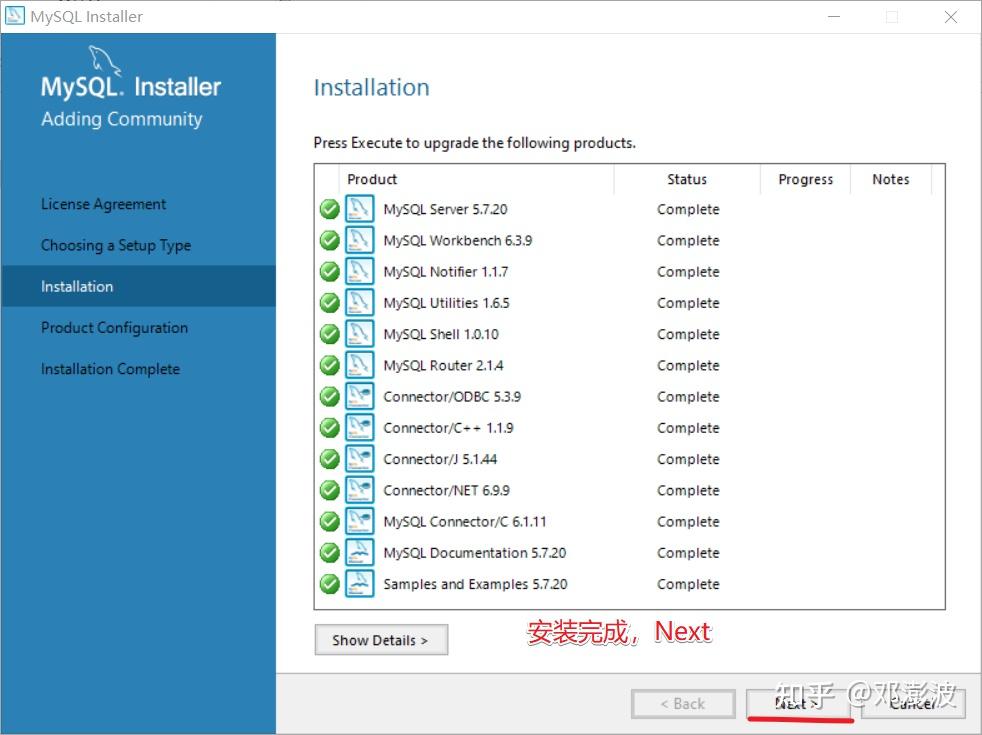This screenshot has height=735, width=982.
Task: Click the Connector/J 5.1.44 product icon
Action: tap(359, 459)
